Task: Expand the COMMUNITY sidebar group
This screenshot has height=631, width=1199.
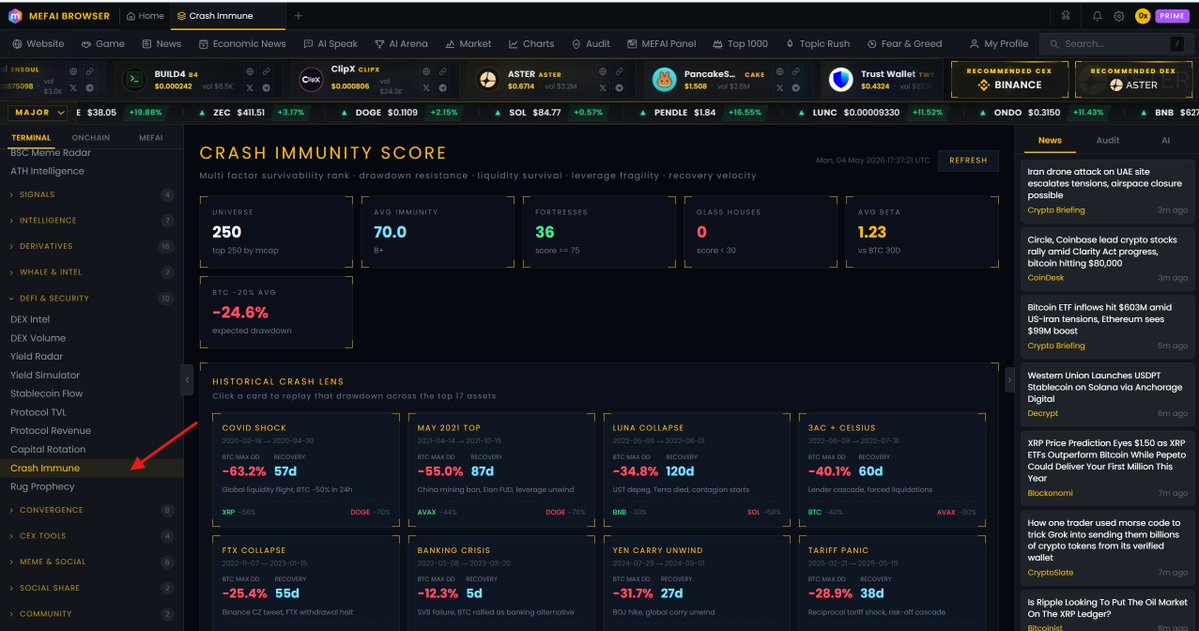Action: pos(92,614)
